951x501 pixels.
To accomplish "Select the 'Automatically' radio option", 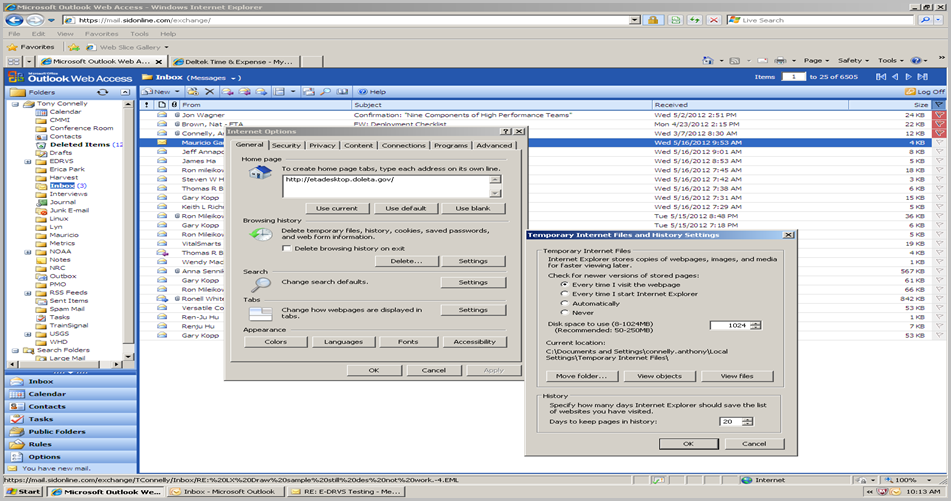I will [x=565, y=303].
